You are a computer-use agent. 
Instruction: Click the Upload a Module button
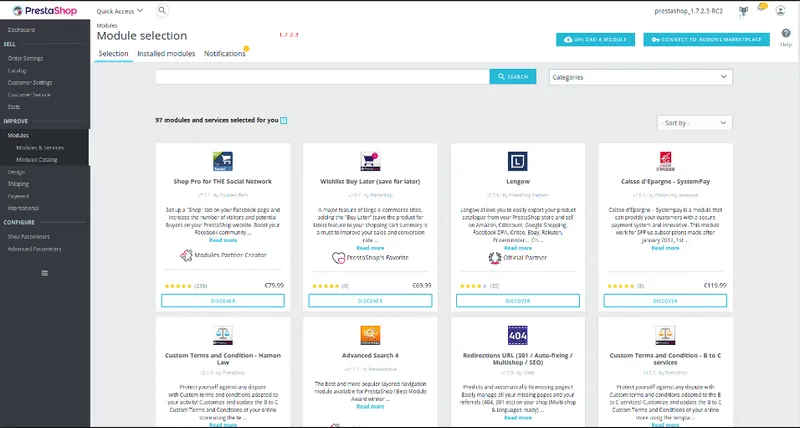point(595,39)
